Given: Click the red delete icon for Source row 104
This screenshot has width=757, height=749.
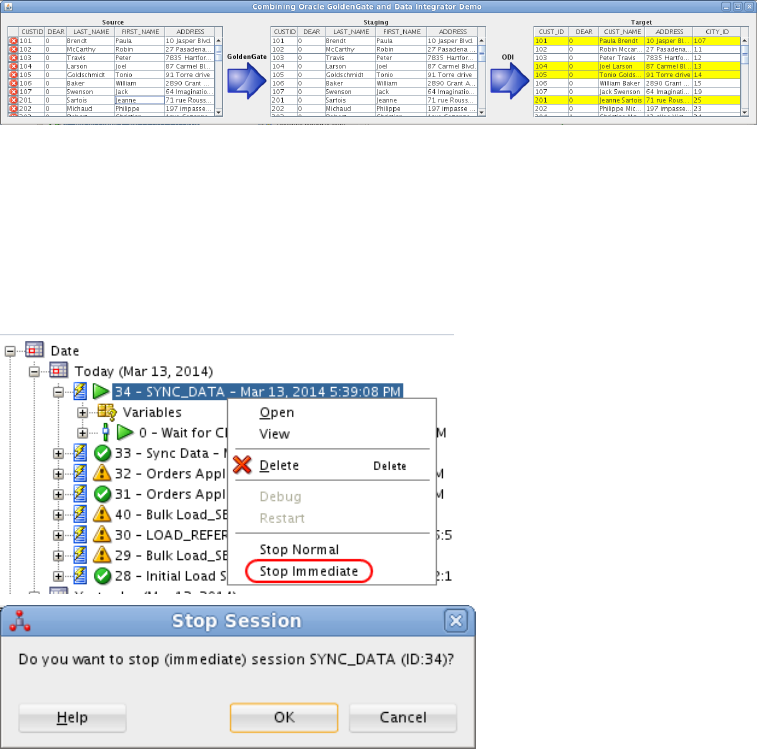Looking at the screenshot, I should 14,66.
